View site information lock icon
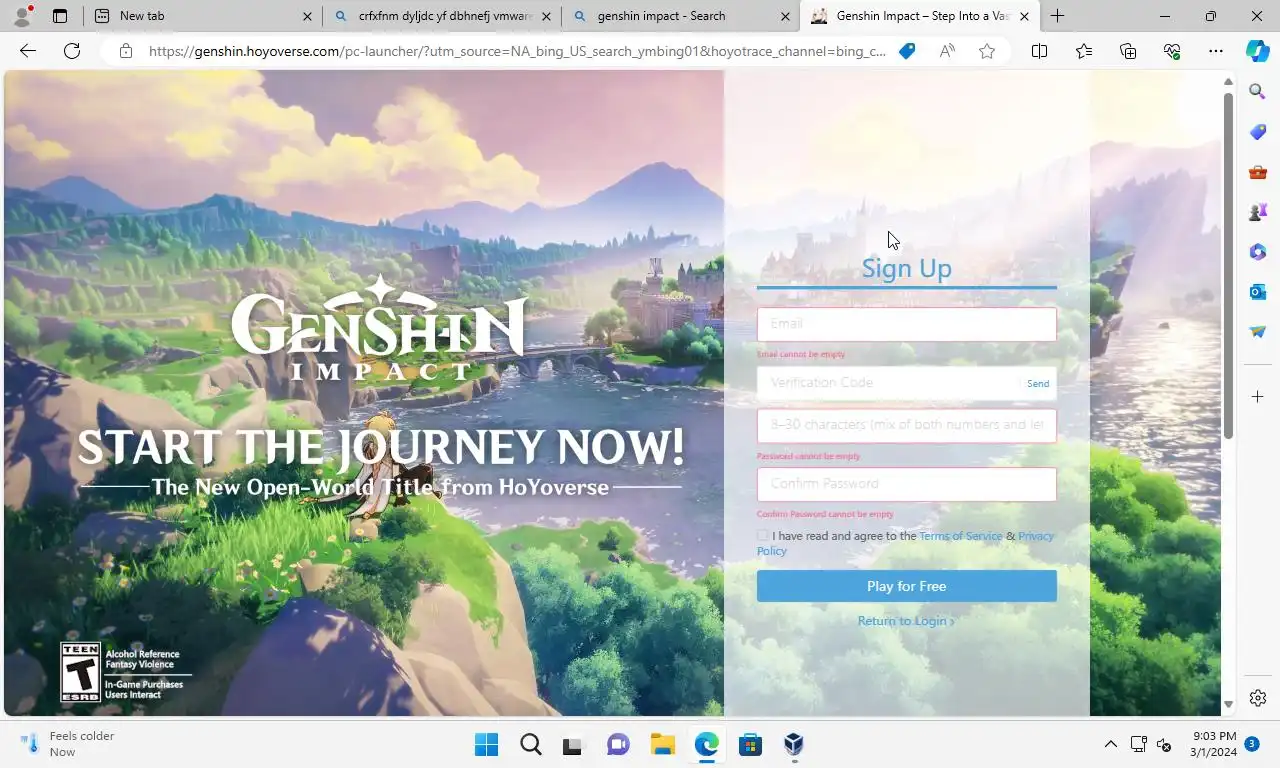Screen dimensions: 1280x768 point(125,51)
